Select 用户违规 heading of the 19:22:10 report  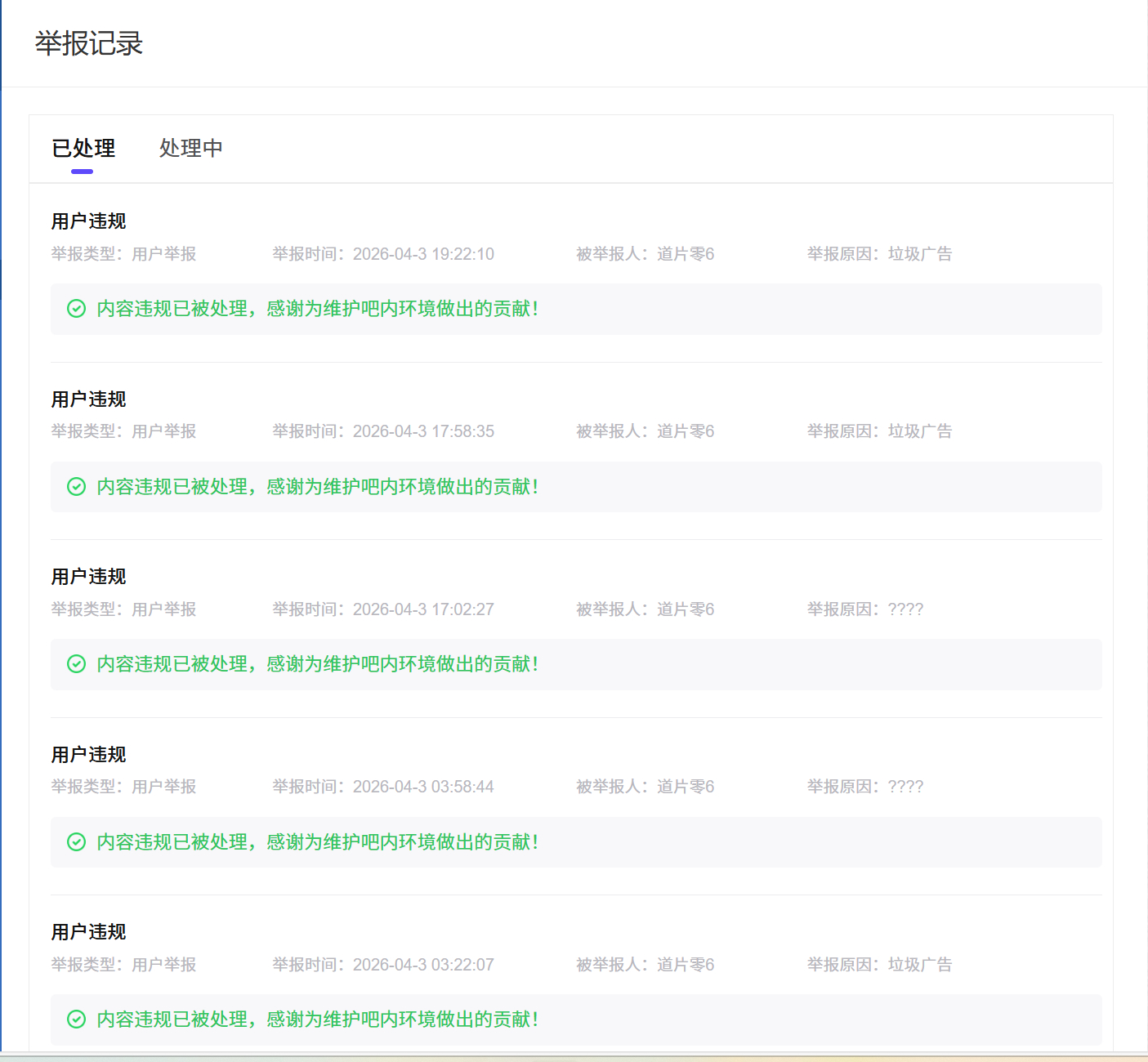point(88,221)
